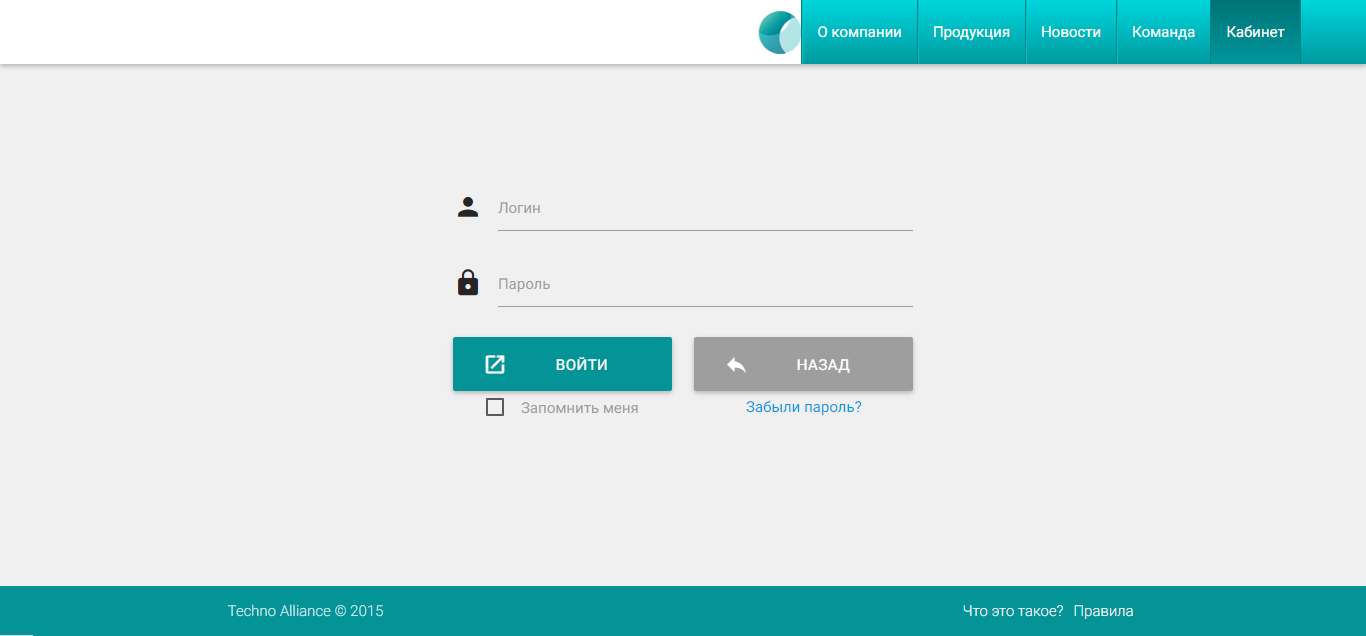Open the Правила footer link
Viewport: 1366px width, 636px height.
[1103, 611]
